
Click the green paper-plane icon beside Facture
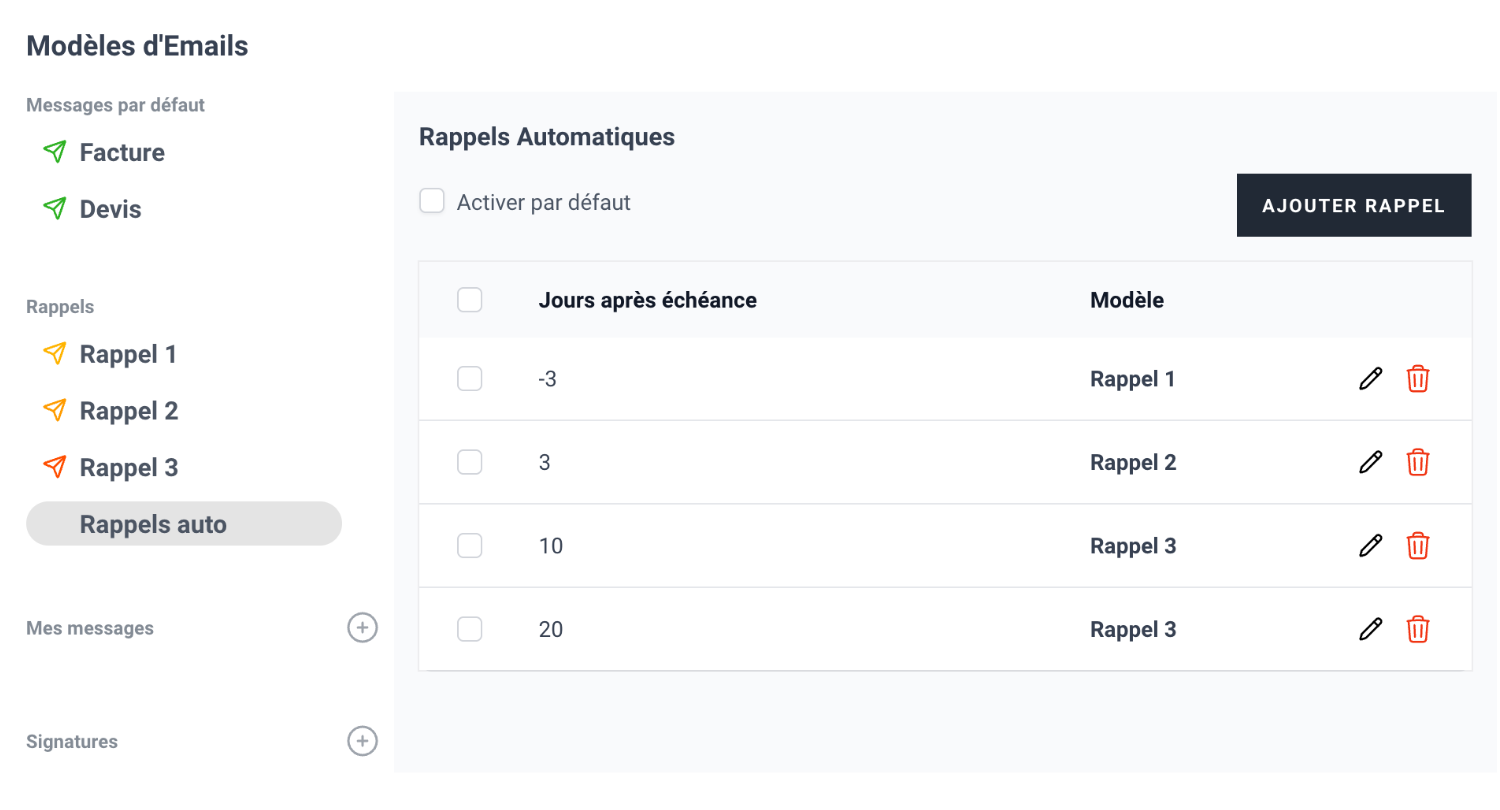[55, 153]
